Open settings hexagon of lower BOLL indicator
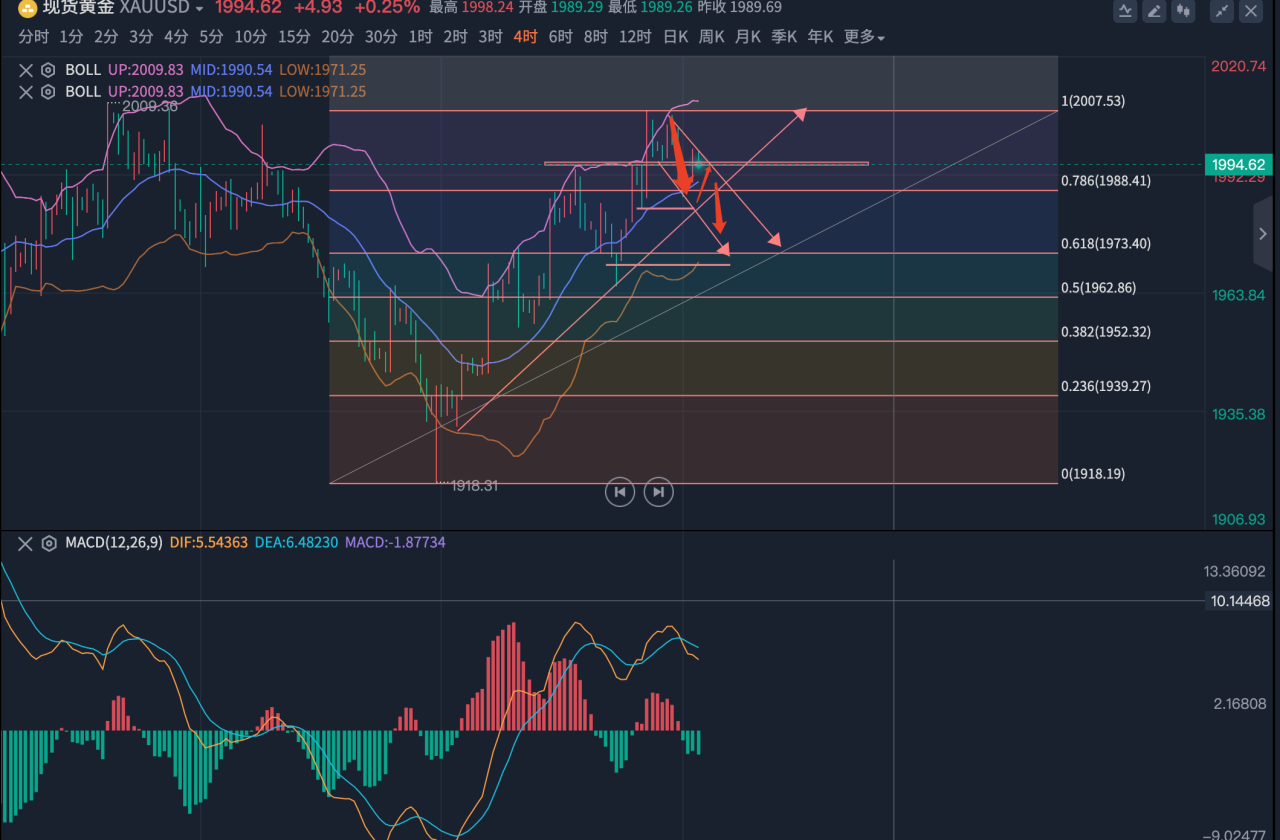 [47, 91]
